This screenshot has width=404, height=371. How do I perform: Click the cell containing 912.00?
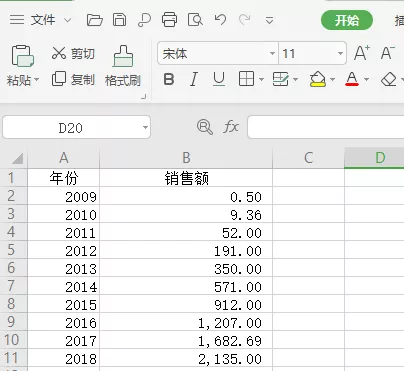186,304
